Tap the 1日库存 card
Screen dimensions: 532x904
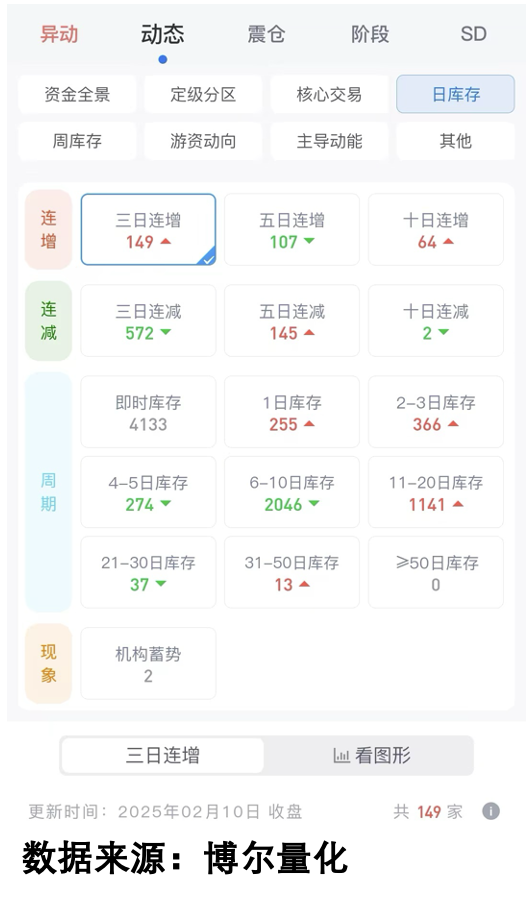(x=292, y=412)
